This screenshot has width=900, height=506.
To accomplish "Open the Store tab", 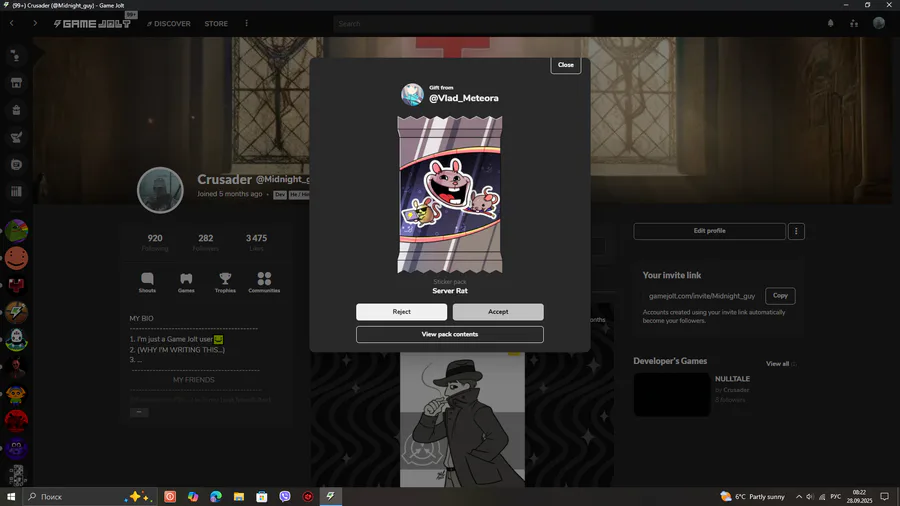I will point(216,24).
